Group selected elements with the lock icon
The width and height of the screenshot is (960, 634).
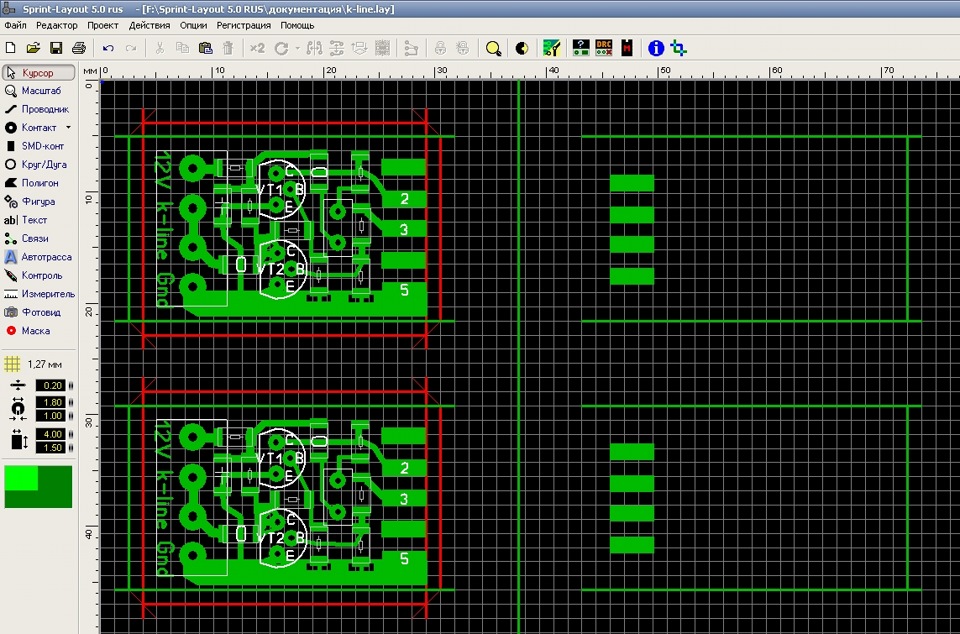pyautogui.click(x=440, y=48)
